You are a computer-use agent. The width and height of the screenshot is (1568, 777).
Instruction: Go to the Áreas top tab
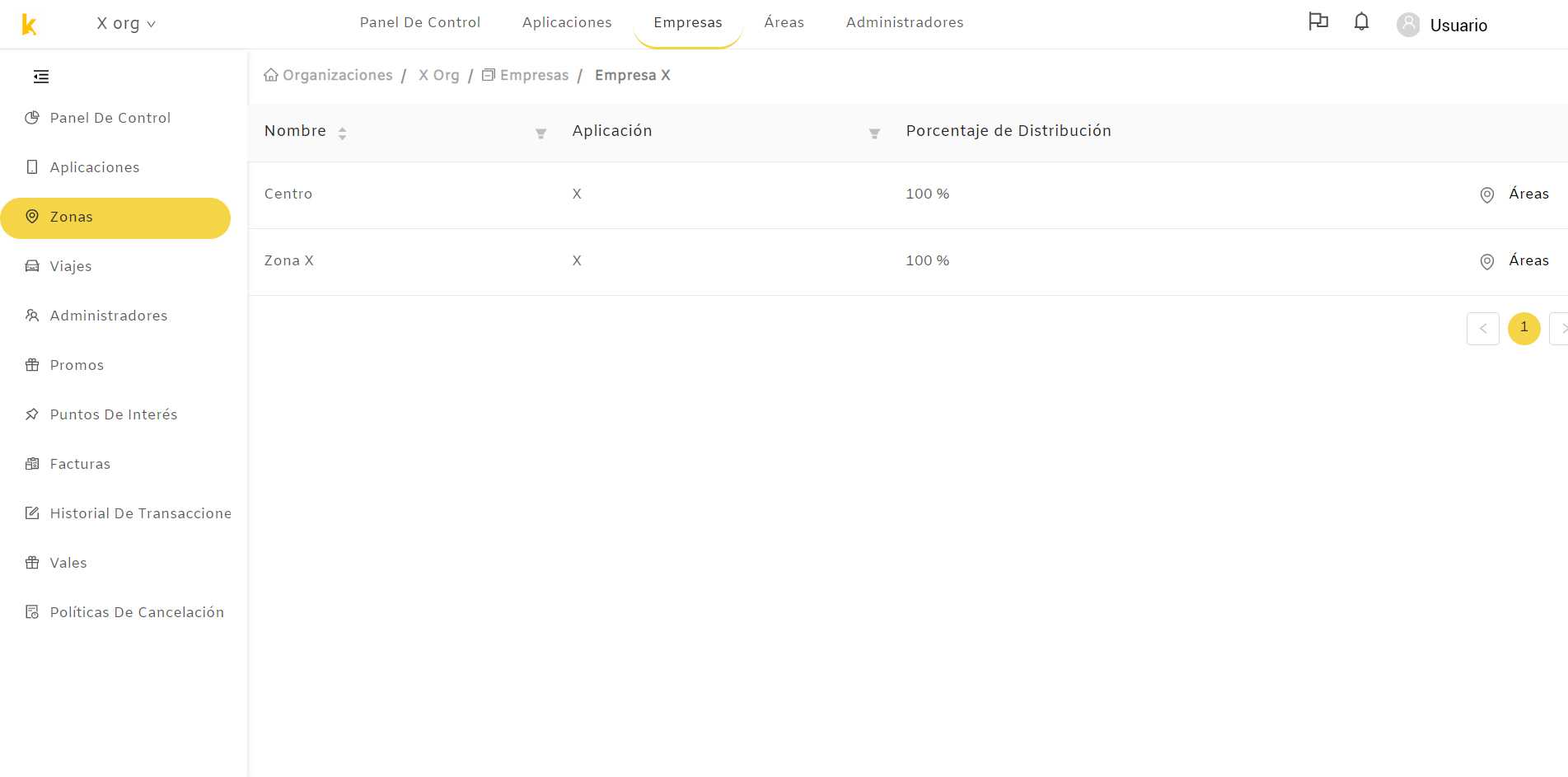coord(784,22)
